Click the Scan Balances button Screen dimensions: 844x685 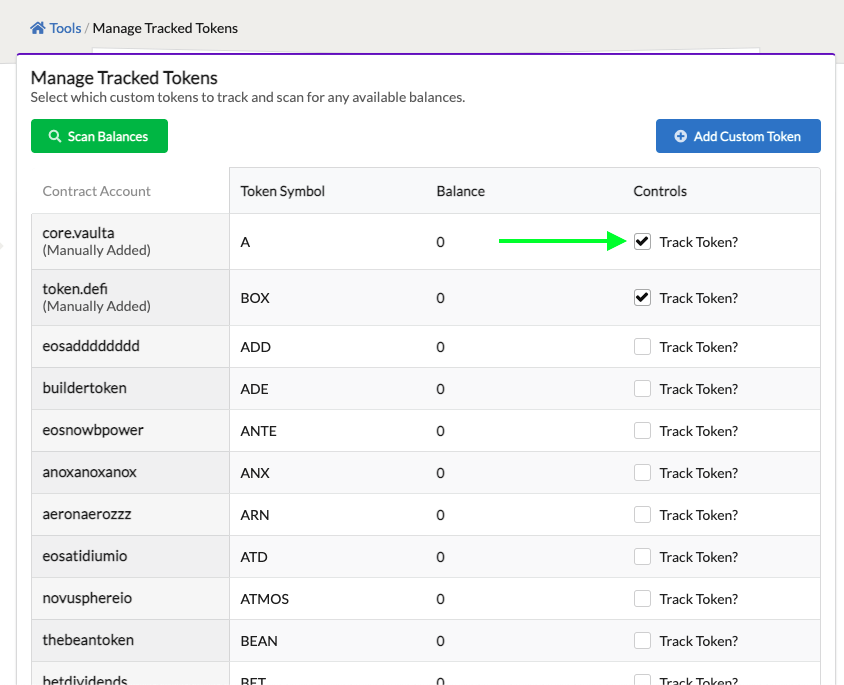click(99, 136)
